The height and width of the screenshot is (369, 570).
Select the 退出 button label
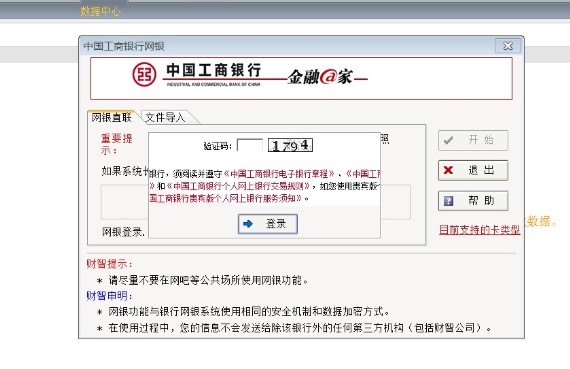click(481, 170)
